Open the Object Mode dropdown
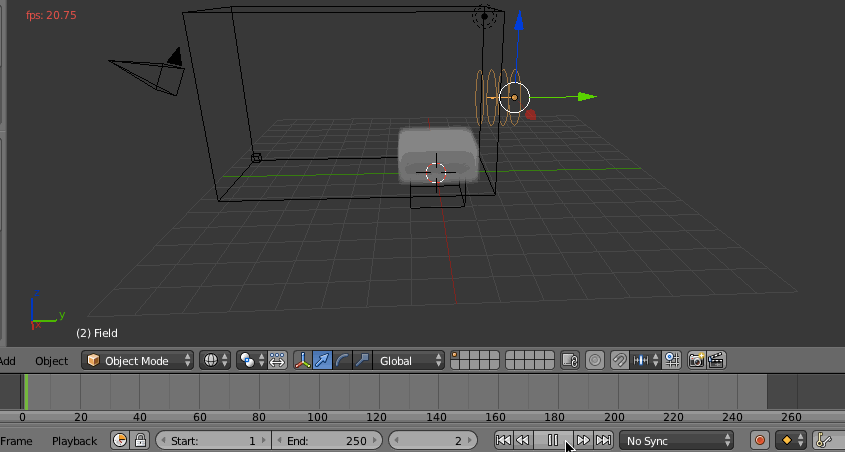The width and height of the screenshot is (845, 452). point(137,360)
